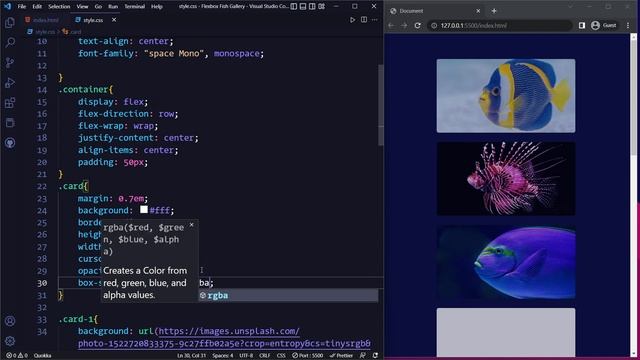Screen dimensions: 640x360
Task: Open a new browser tab
Action: (494, 11)
